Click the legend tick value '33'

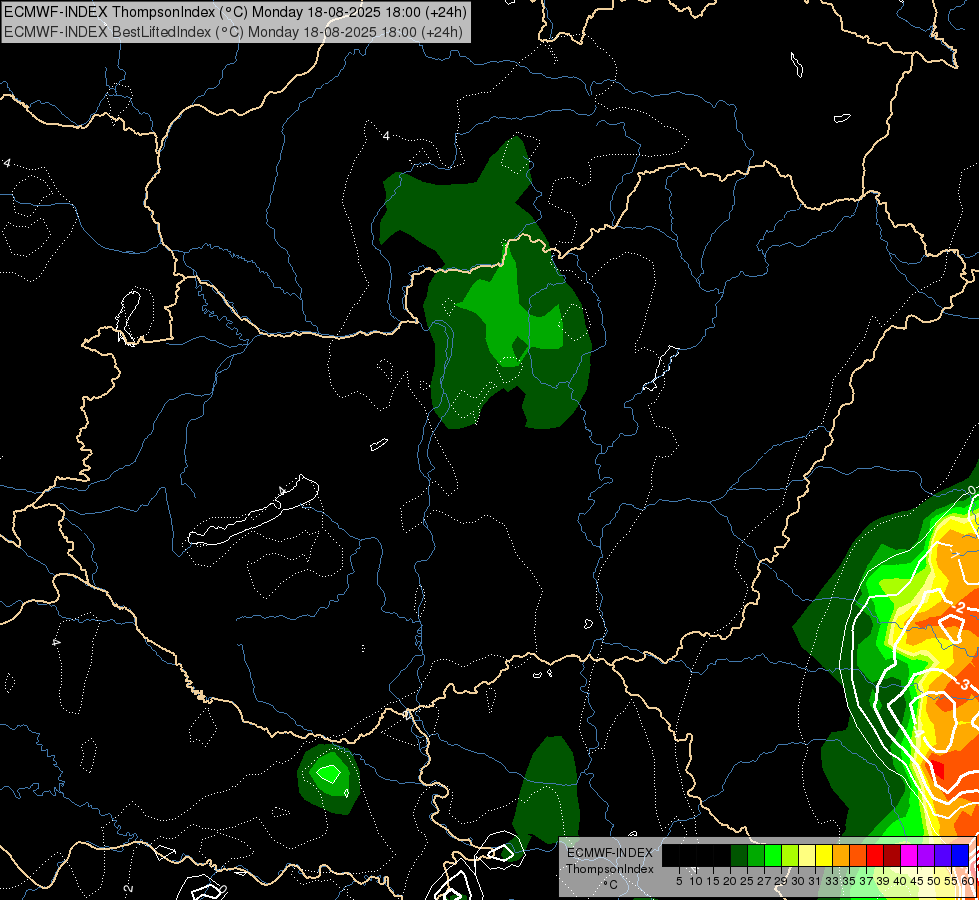click(832, 881)
